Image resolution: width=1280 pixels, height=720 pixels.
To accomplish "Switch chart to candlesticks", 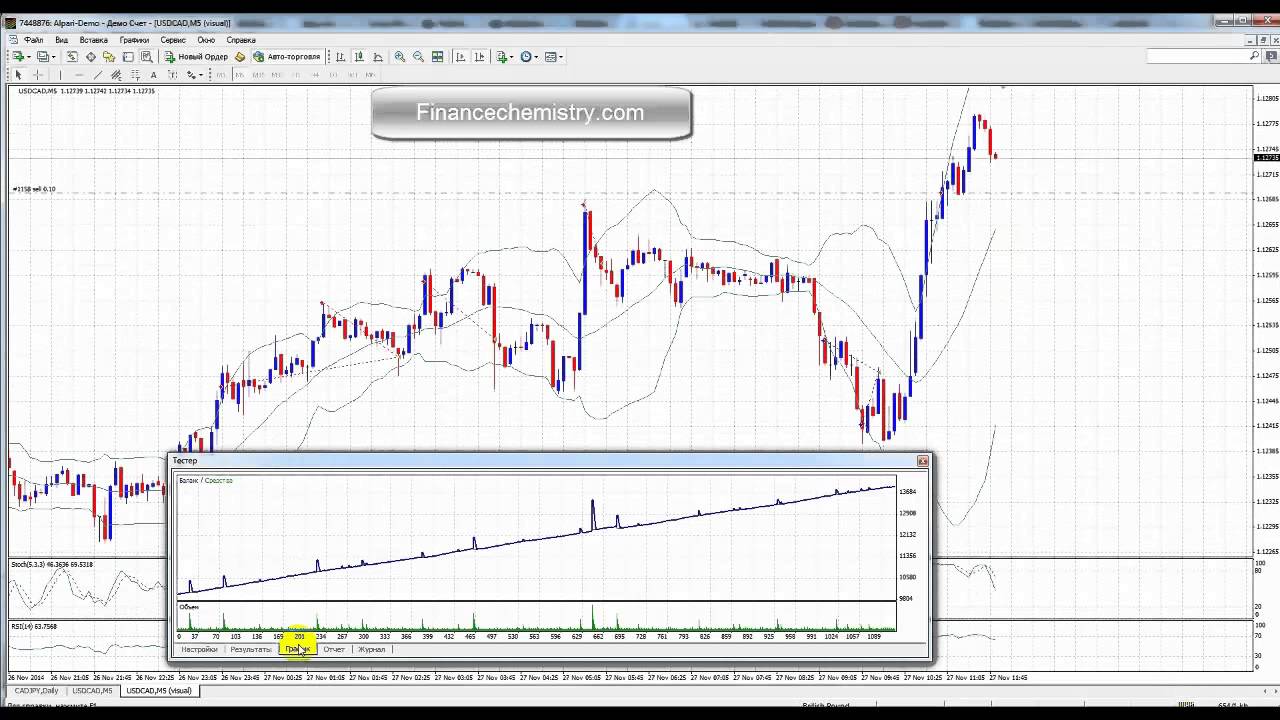I will [359, 57].
